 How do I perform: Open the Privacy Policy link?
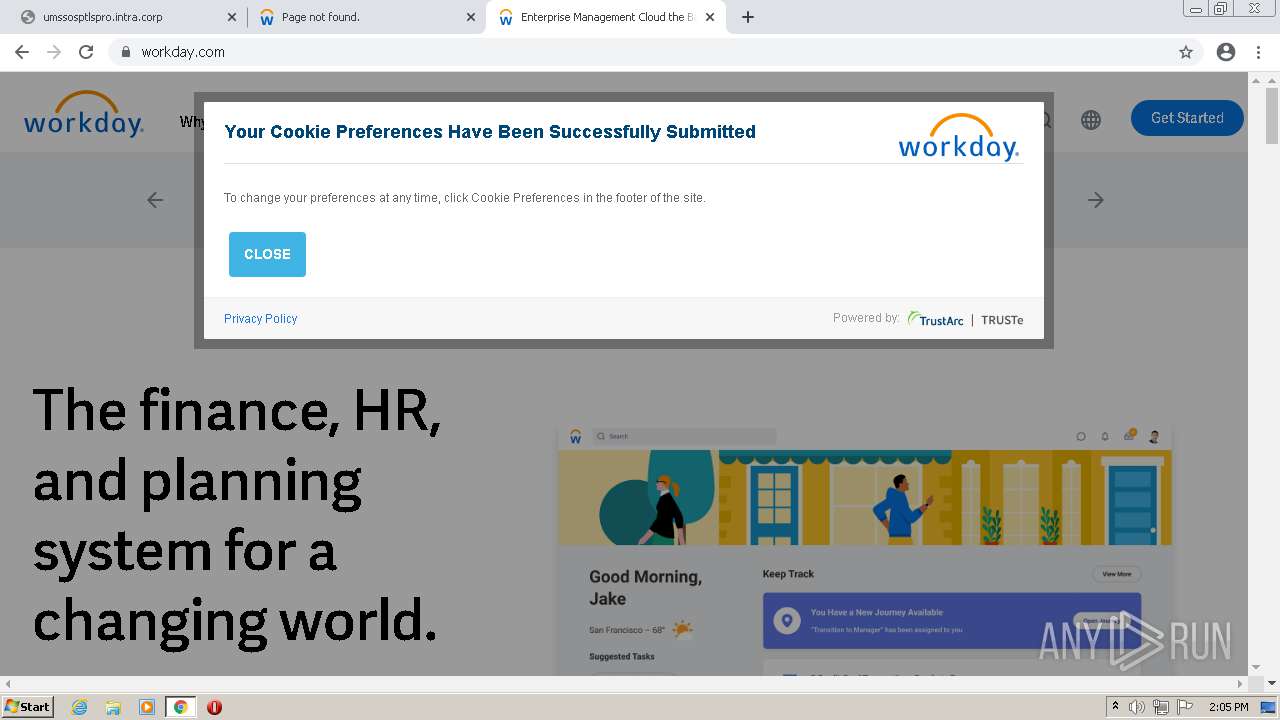pyautogui.click(x=260, y=318)
